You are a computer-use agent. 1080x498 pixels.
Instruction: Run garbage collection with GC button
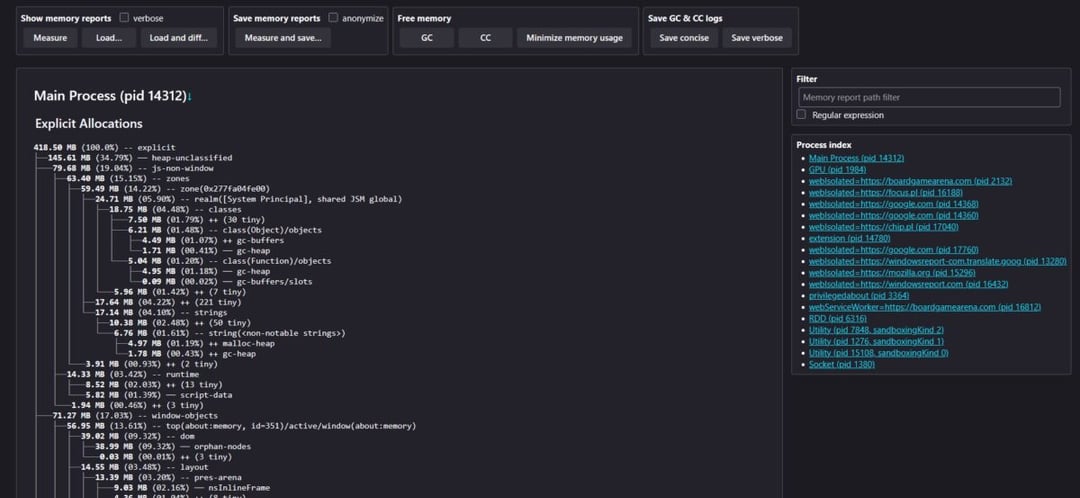coord(426,38)
